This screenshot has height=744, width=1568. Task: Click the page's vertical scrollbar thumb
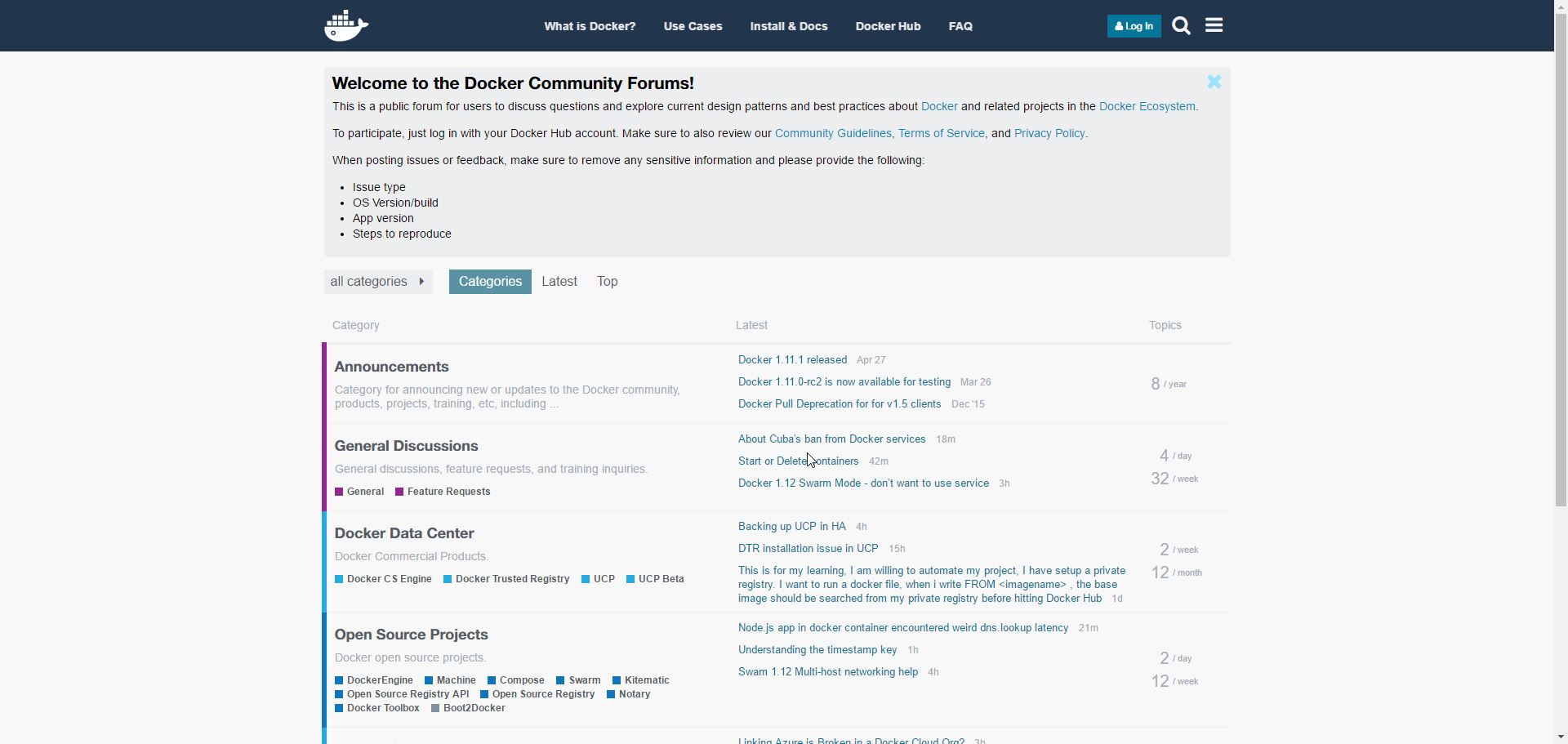[1561, 260]
